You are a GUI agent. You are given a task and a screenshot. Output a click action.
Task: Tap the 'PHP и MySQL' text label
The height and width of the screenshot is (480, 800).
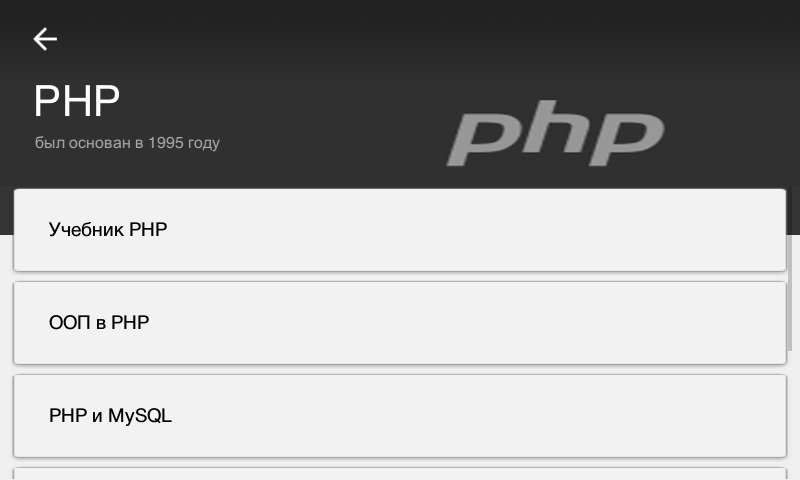[110, 416]
